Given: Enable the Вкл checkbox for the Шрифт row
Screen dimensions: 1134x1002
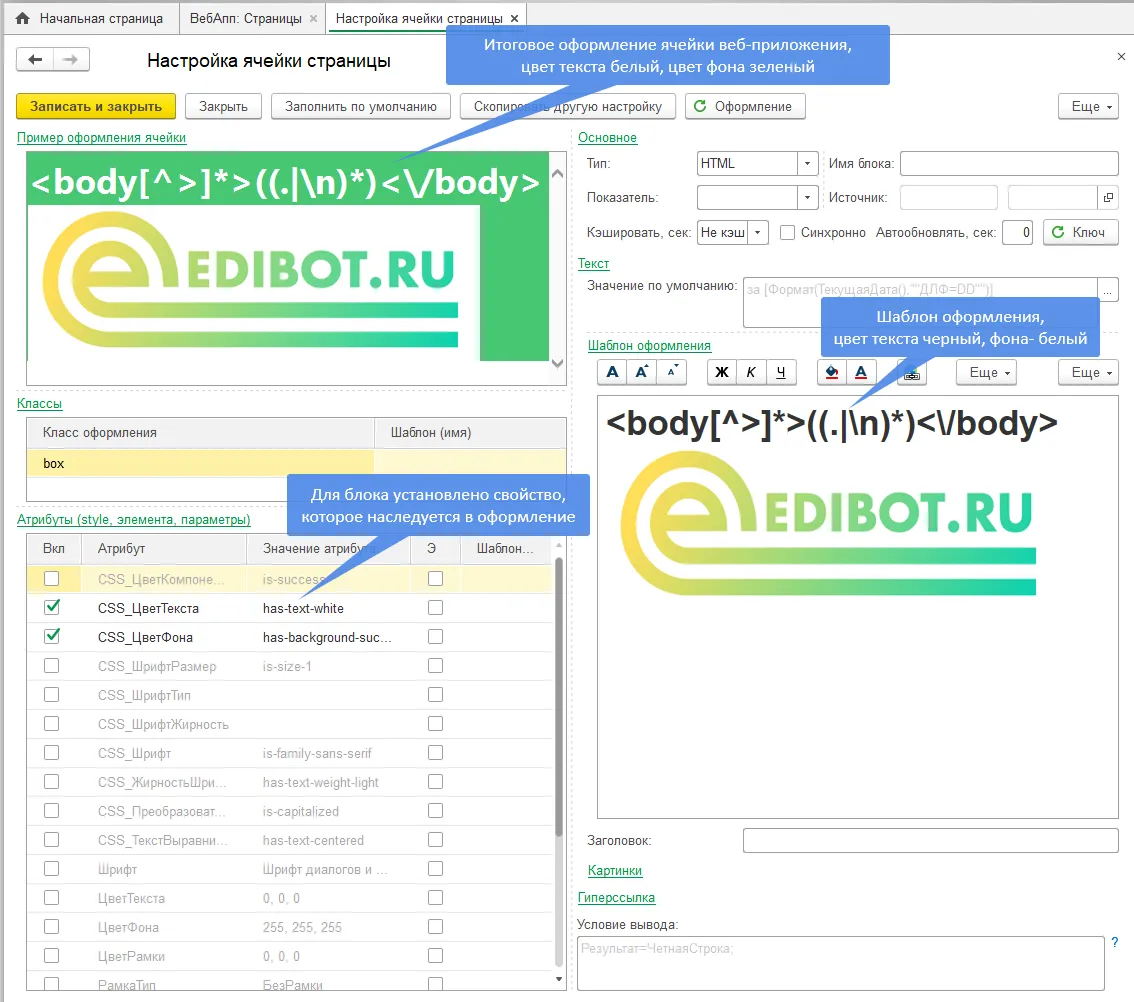Looking at the screenshot, I should click(51, 868).
